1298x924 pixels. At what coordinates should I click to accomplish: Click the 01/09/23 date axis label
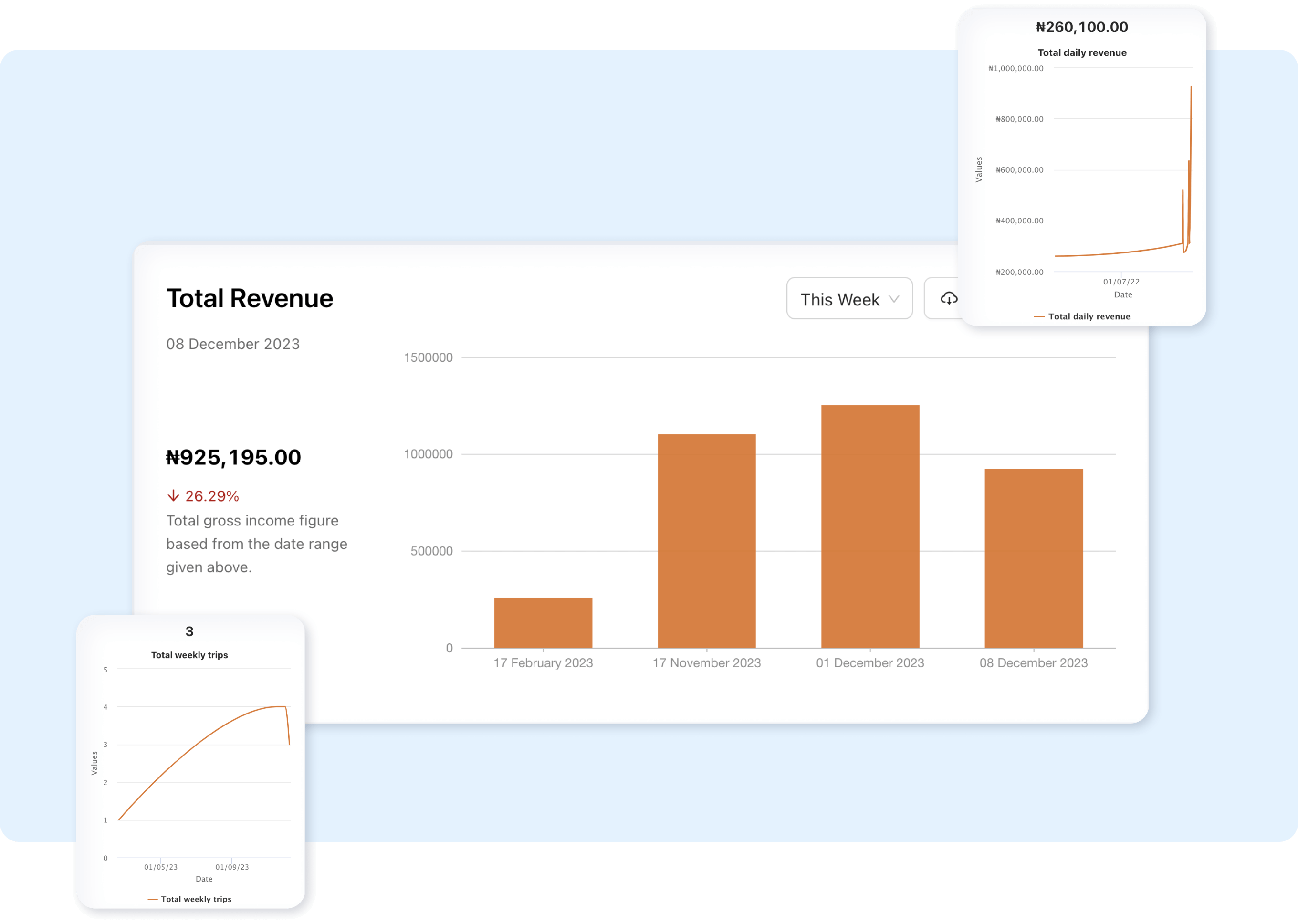[231, 867]
